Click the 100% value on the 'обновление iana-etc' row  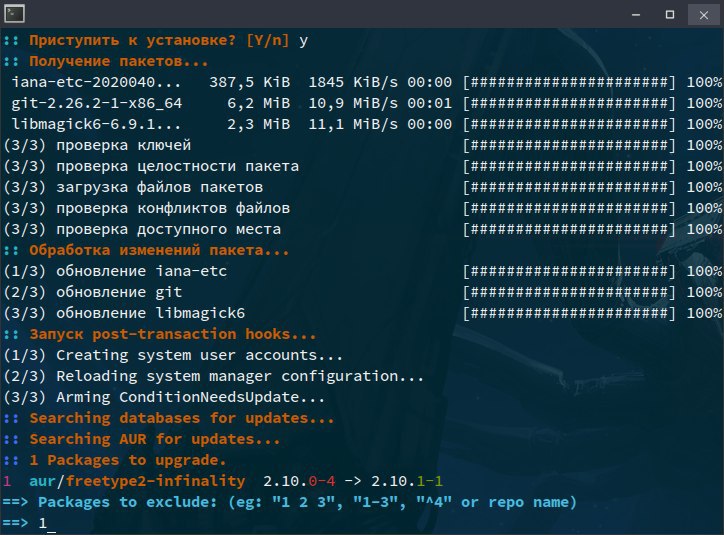(704, 271)
